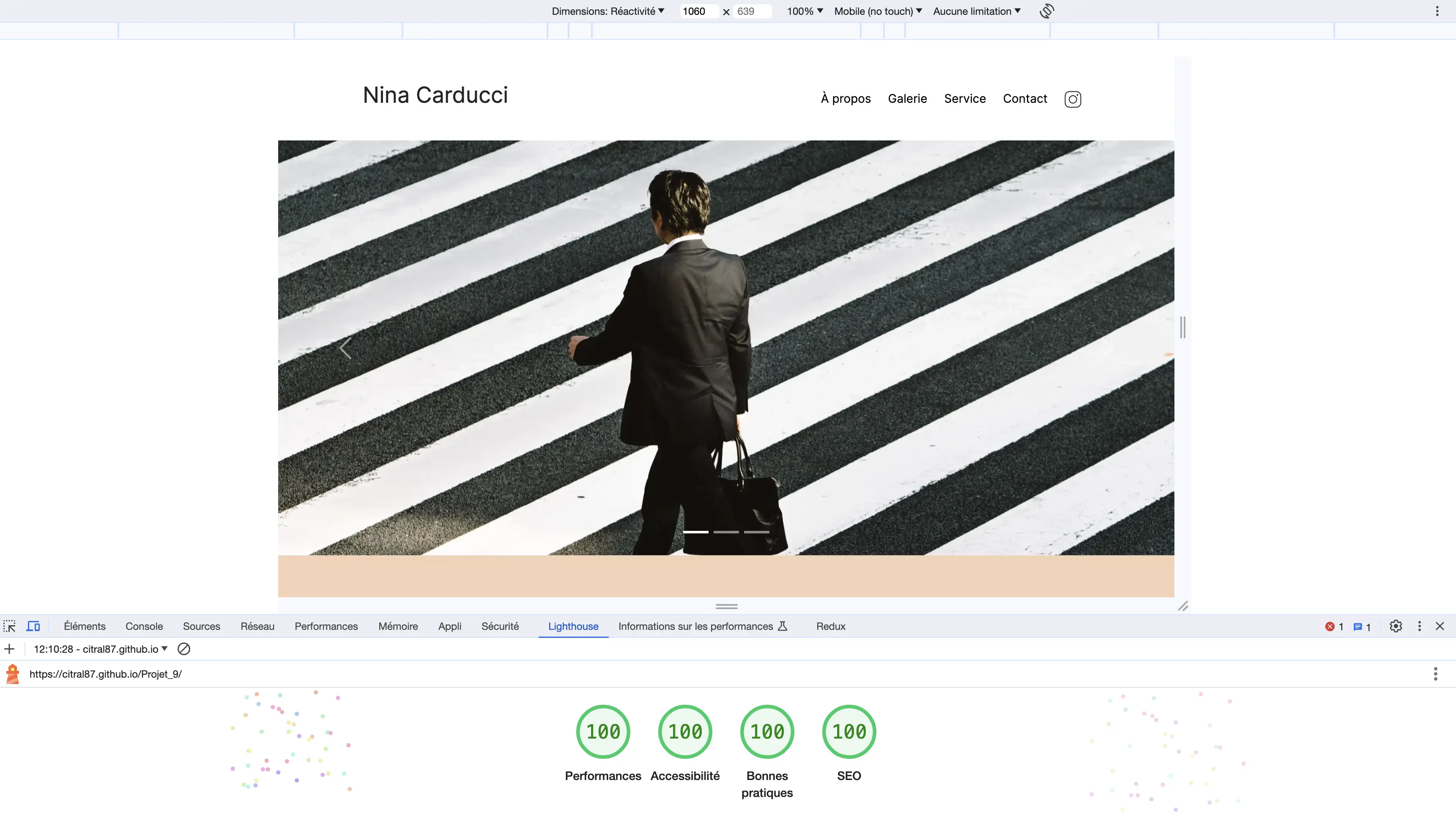The image size is (1456, 813).
Task: Click the plus new report icon
Action: (x=10, y=649)
